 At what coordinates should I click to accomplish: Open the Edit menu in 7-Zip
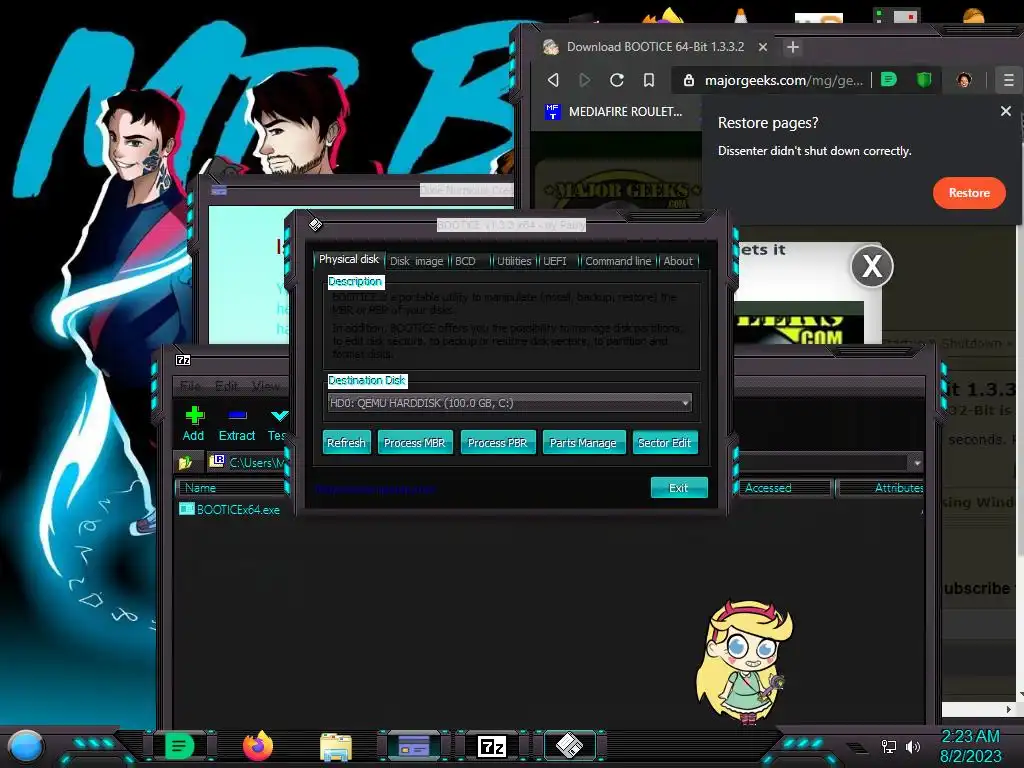pyautogui.click(x=227, y=386)
